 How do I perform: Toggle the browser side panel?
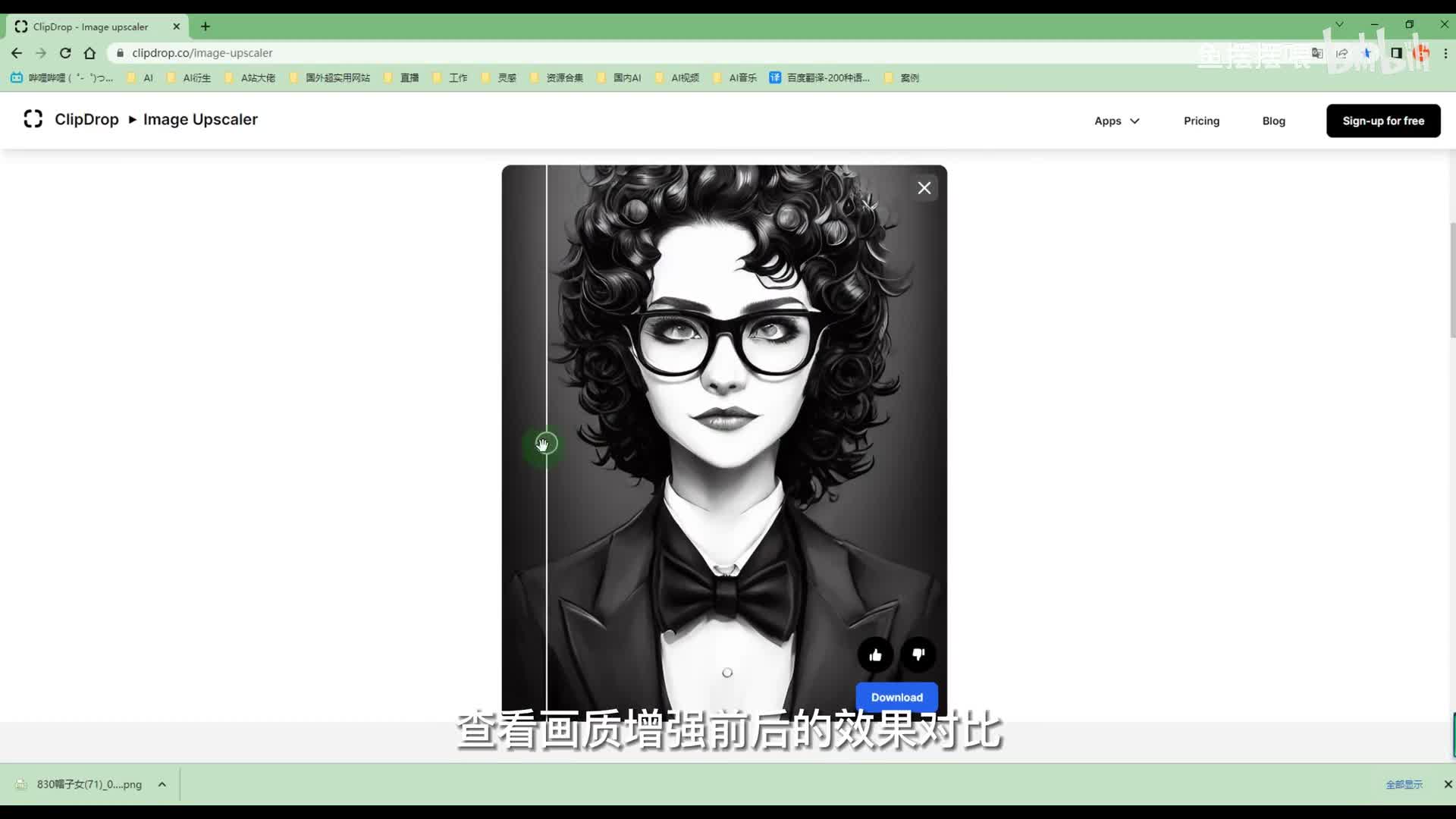click(1396, 53)
